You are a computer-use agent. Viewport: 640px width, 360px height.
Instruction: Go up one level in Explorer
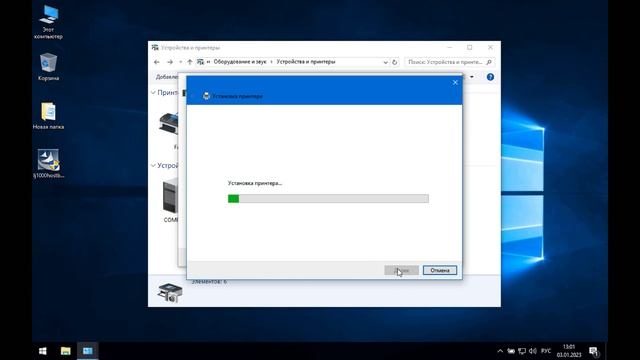point(190,62)
